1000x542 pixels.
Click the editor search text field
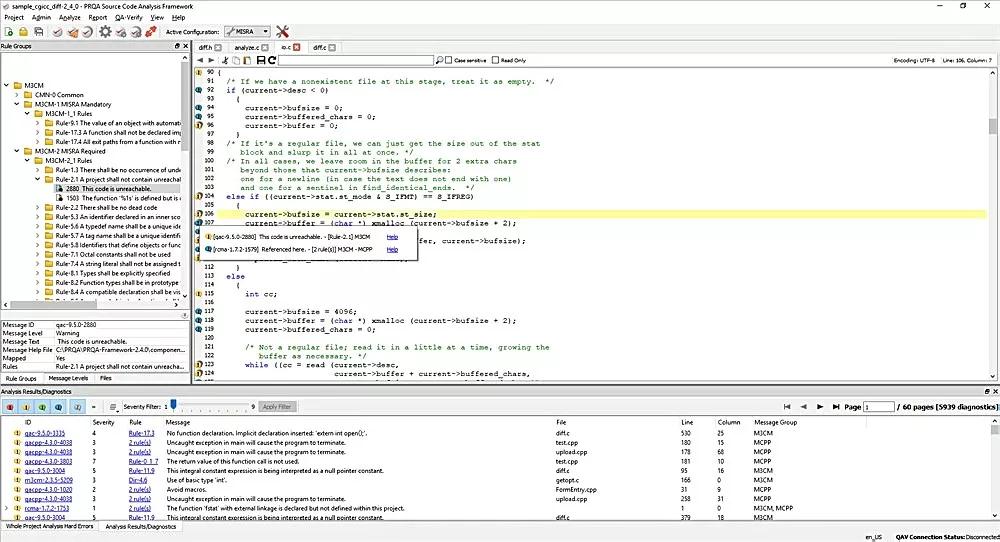tap(356, 60)
